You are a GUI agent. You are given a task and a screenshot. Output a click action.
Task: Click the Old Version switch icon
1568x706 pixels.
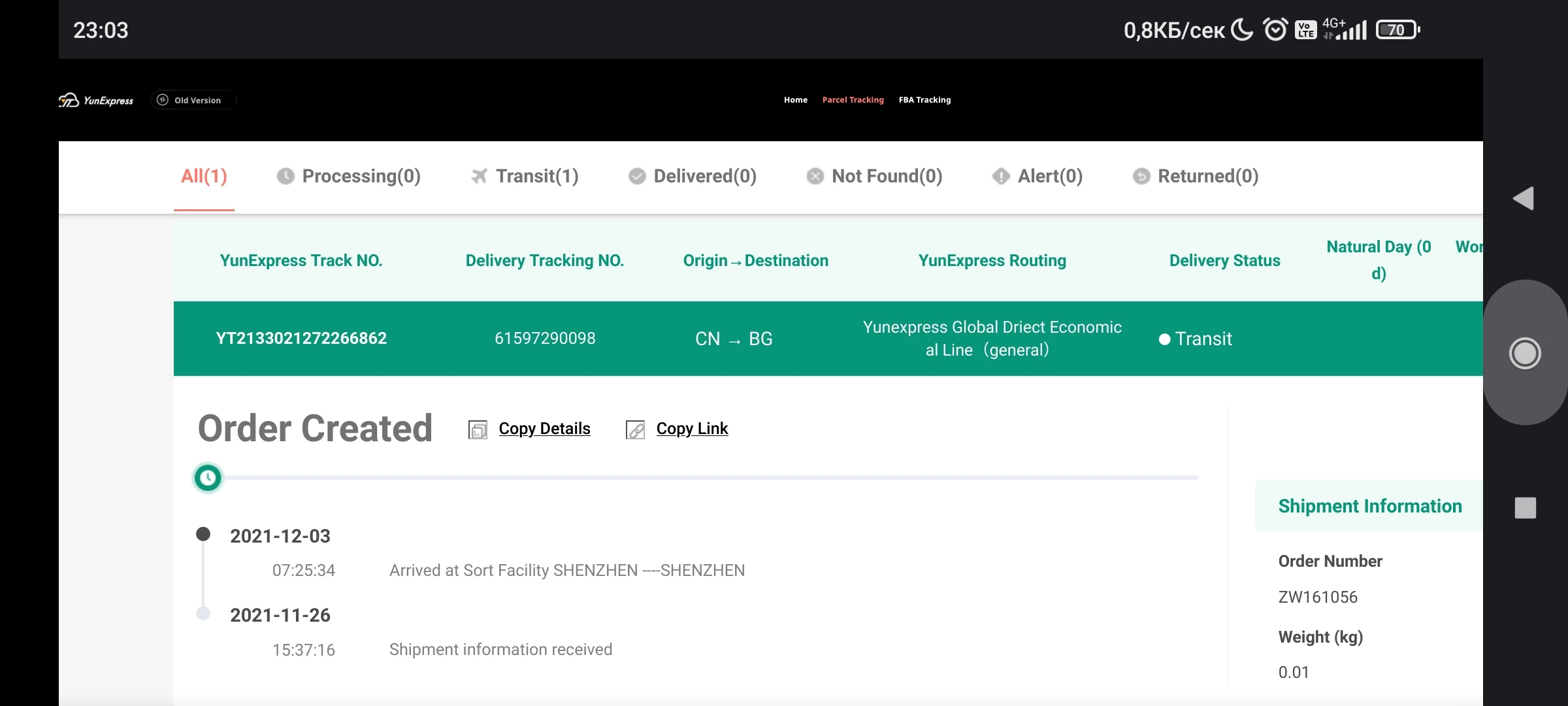click(163, 100)
